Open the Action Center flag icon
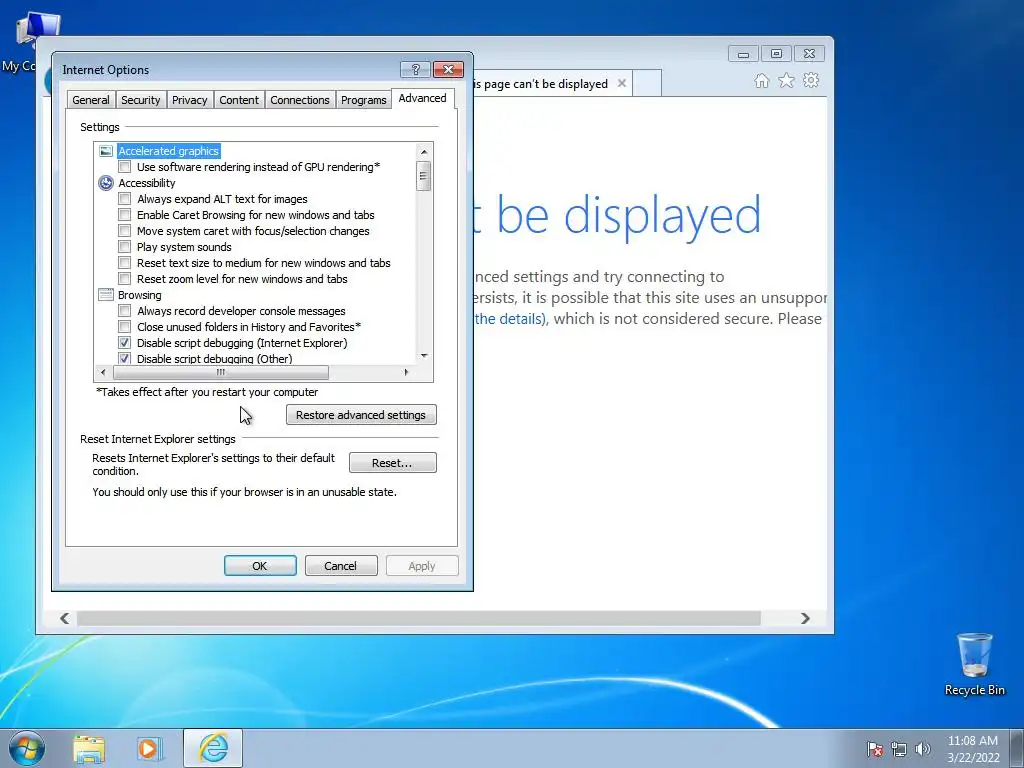The height and width of the screenshot is (768, 1024). coord(874,749)
